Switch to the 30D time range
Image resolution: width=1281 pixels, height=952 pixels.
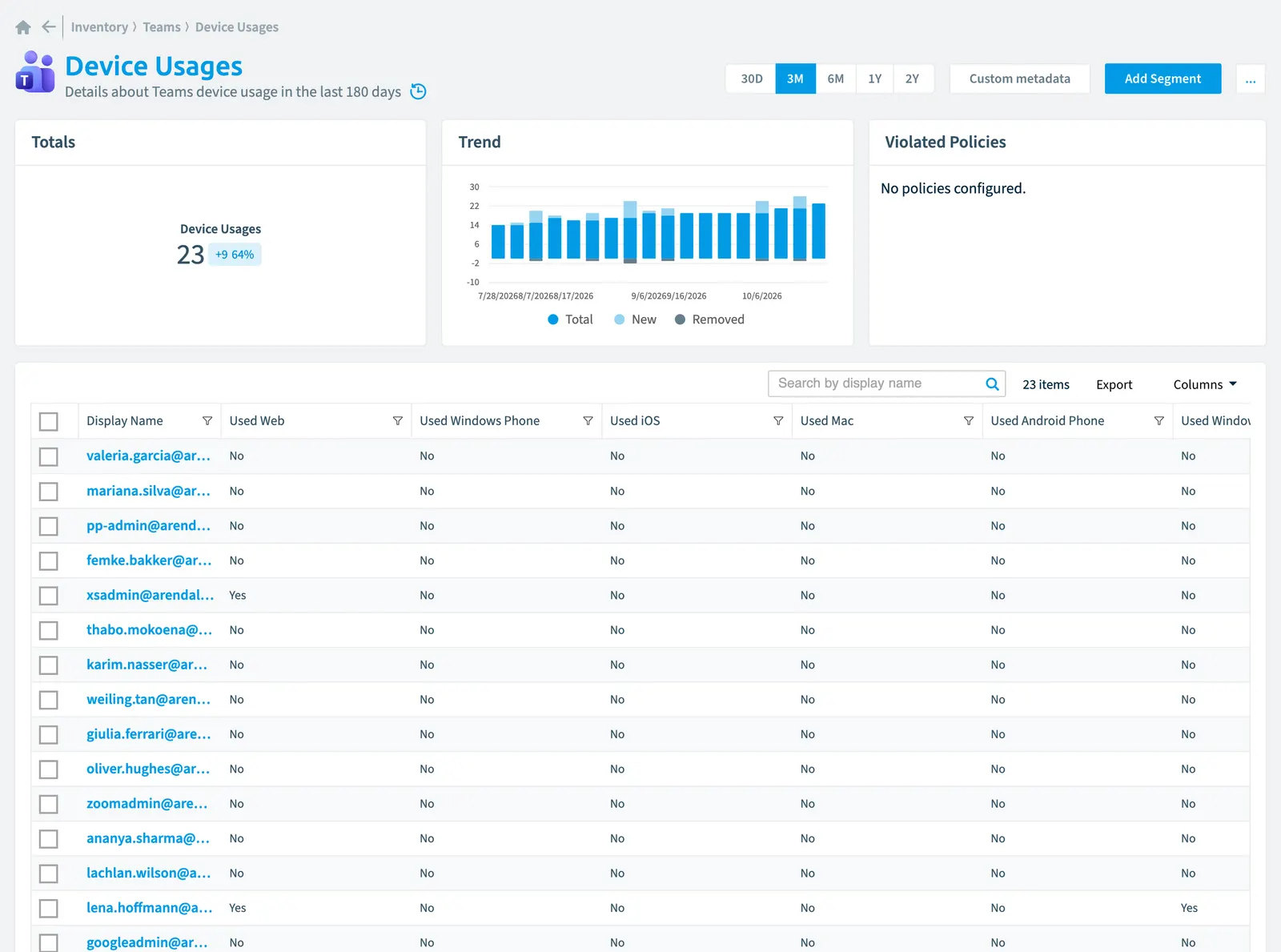click(x=751, y=78)
